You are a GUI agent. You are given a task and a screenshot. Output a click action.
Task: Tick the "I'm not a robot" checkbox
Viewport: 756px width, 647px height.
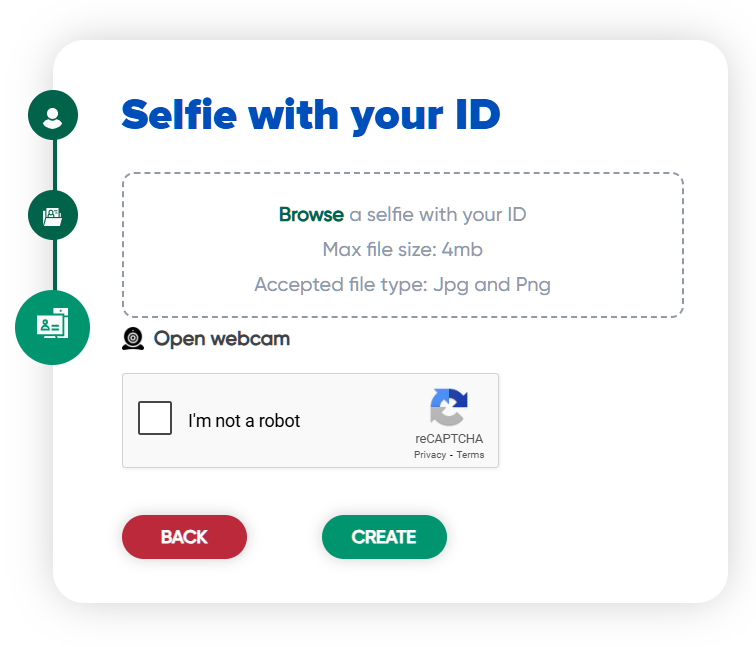pos(155,420)
